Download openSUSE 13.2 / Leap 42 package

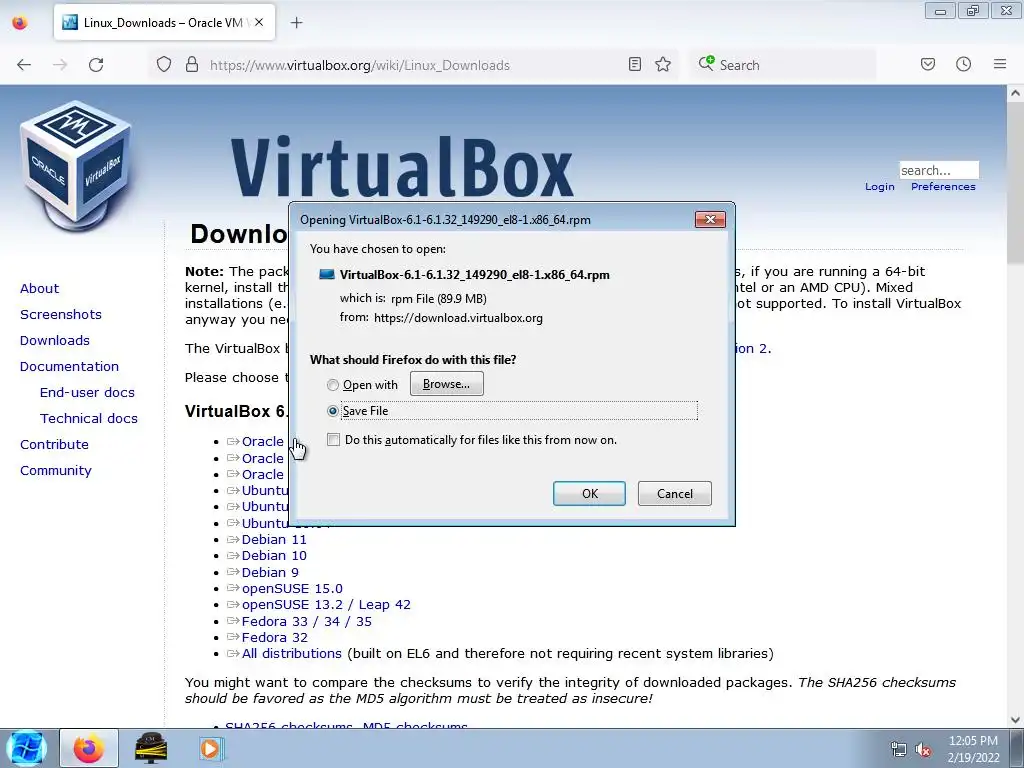tap(326, 605)
